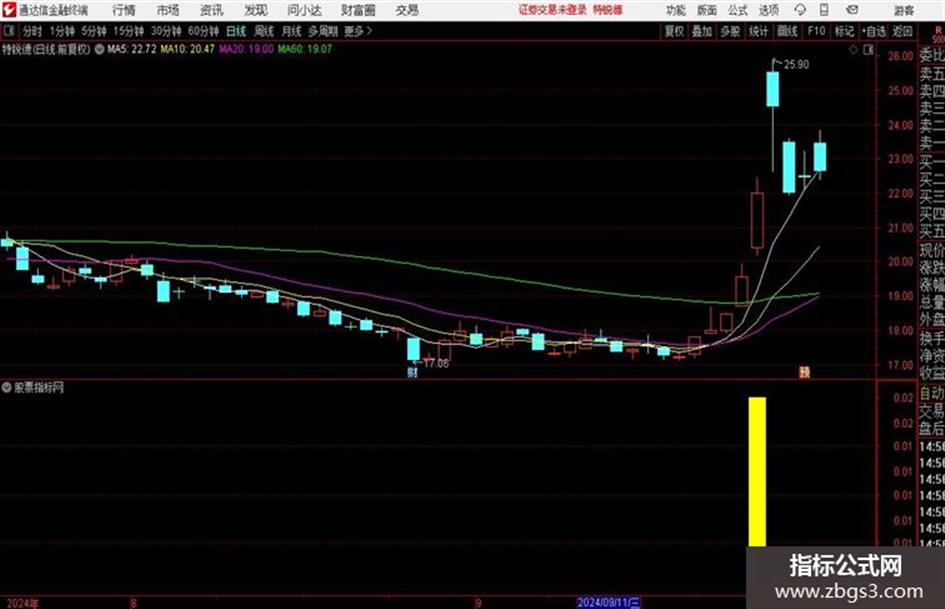The height and width of the screenshot is (609, 945).
Task: Click the 证券交易未登录 link
Action: pyautogui.click(x=552, y=10)
